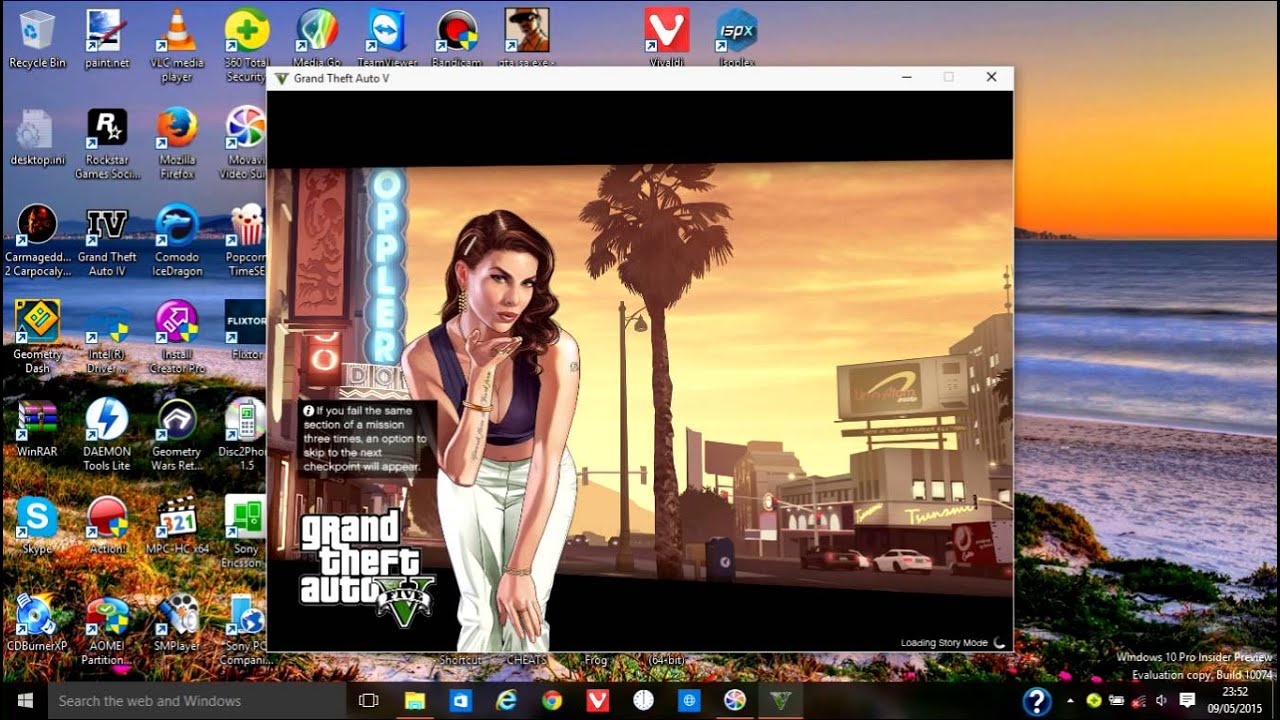The width and height of the screenshot is (1280, 720).
Task: Show hidden system tray icons
Action: point(1070,701)
